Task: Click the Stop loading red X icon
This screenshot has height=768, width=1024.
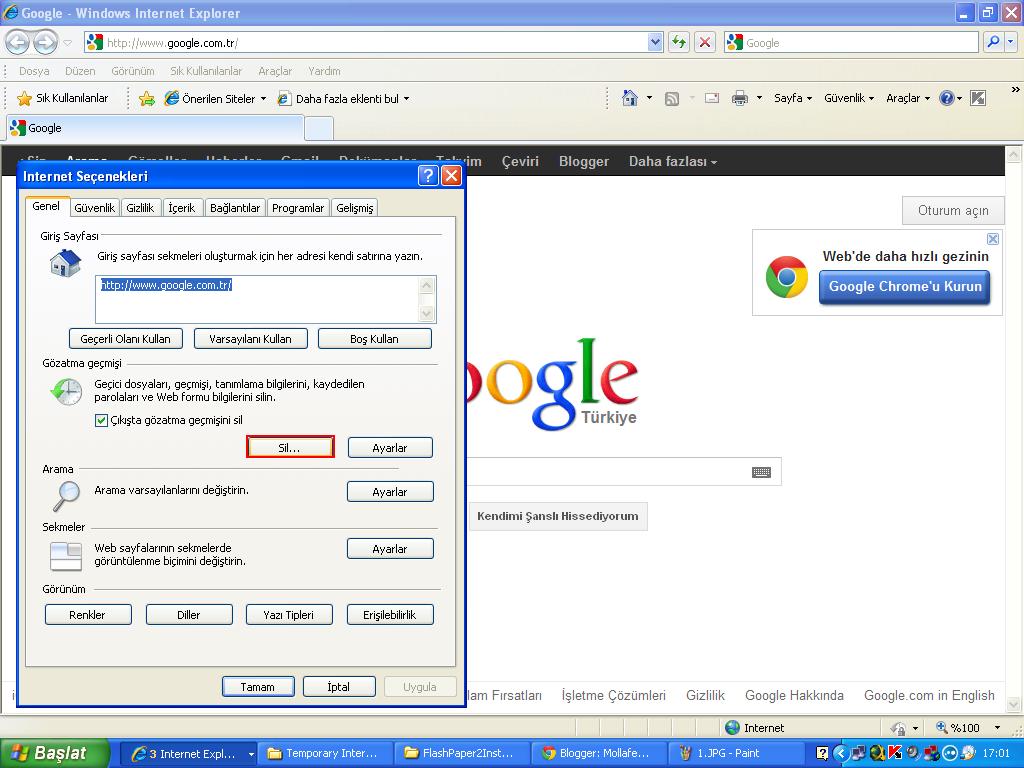Action: [705, 42]
